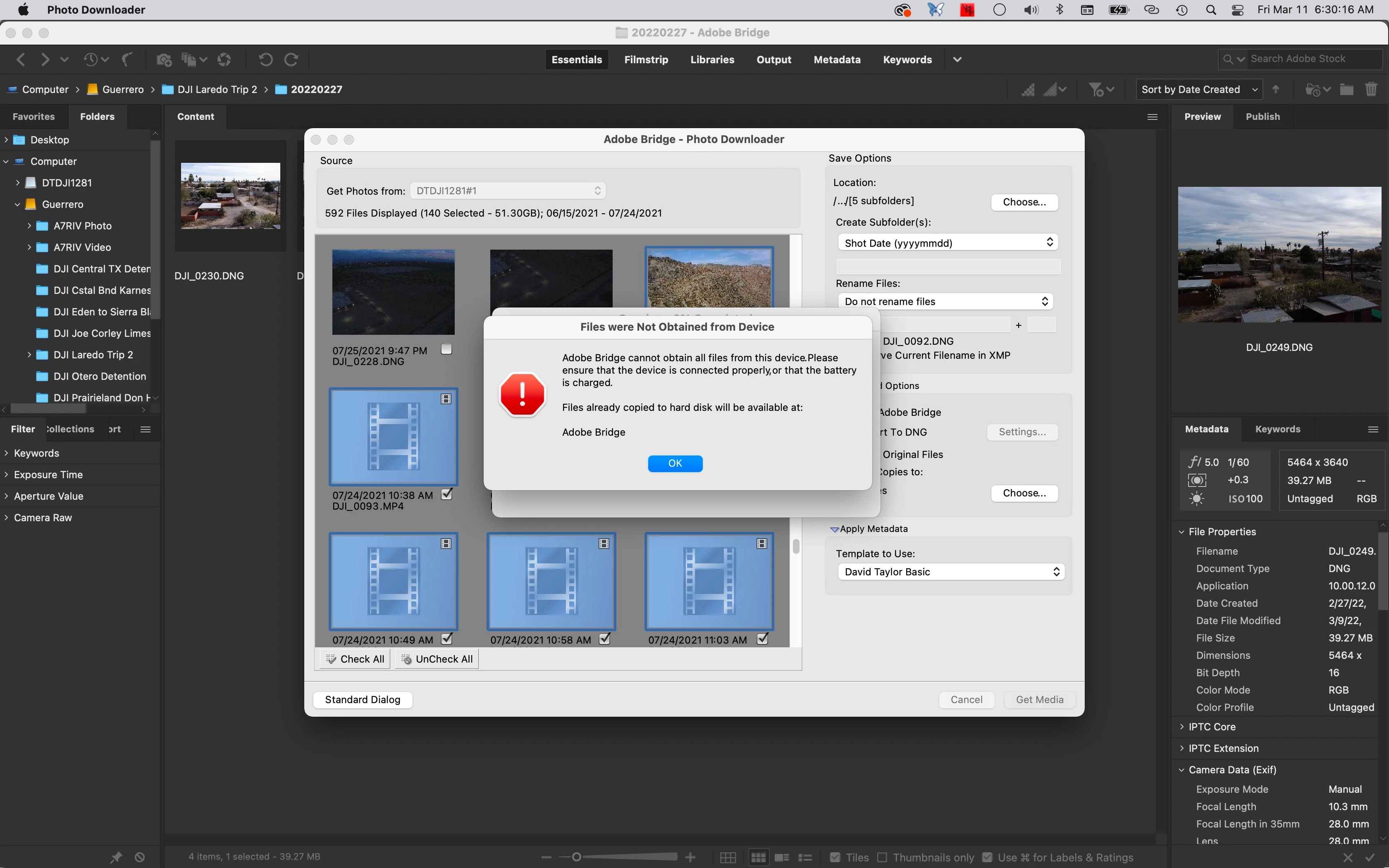
Task: Open Spotlight search in menu bar
Action: point(1211,10)
